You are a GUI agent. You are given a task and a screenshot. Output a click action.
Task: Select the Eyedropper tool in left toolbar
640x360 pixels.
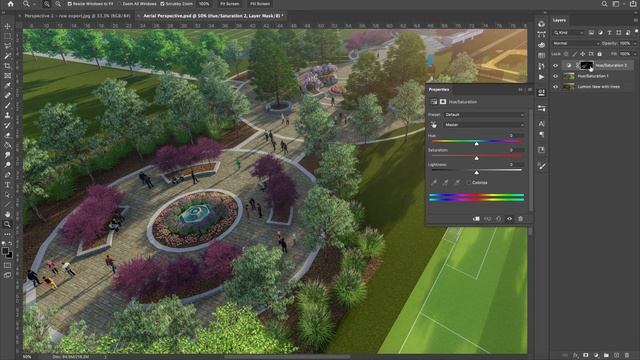coord(7,86)
